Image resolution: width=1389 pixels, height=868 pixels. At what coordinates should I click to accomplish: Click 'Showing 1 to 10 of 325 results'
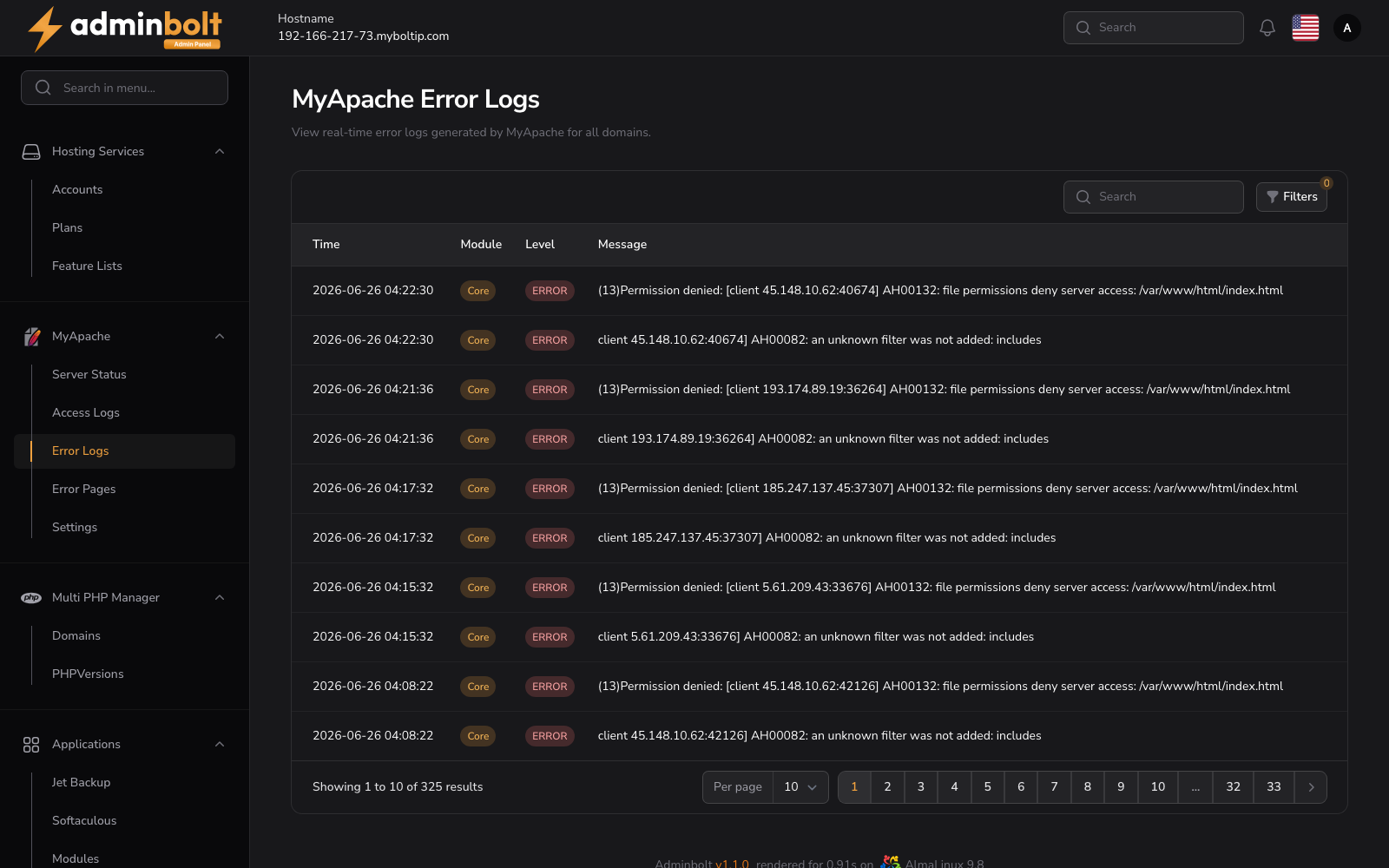[x=398, y=787]
